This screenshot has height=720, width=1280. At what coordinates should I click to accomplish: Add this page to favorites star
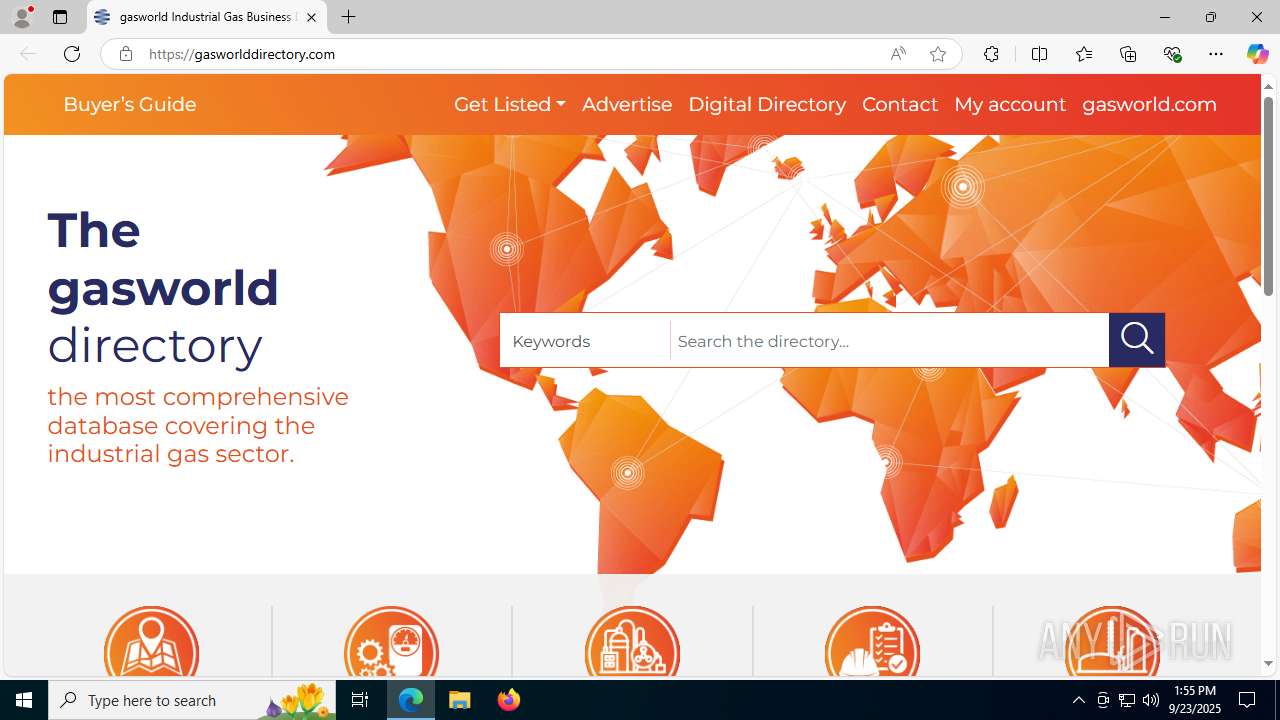tap(938, 54)
